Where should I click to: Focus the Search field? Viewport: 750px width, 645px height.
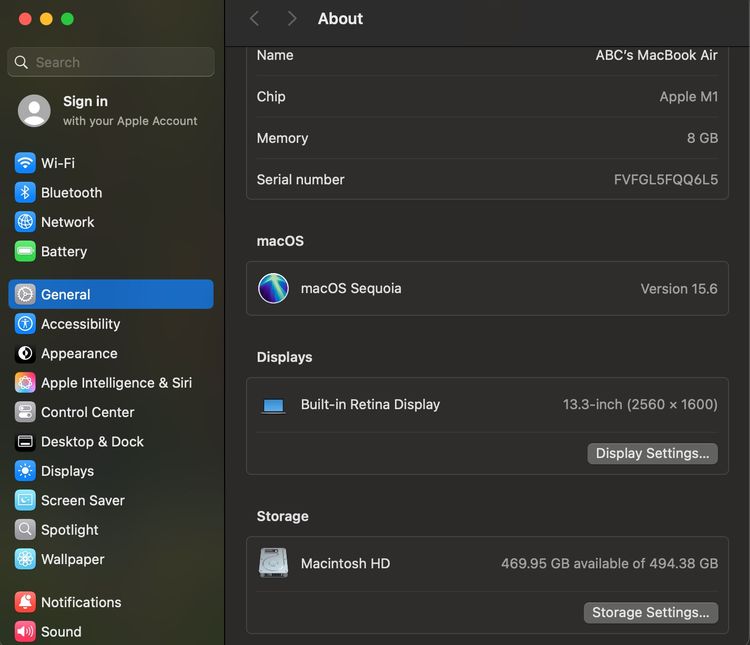coord(111,62)
